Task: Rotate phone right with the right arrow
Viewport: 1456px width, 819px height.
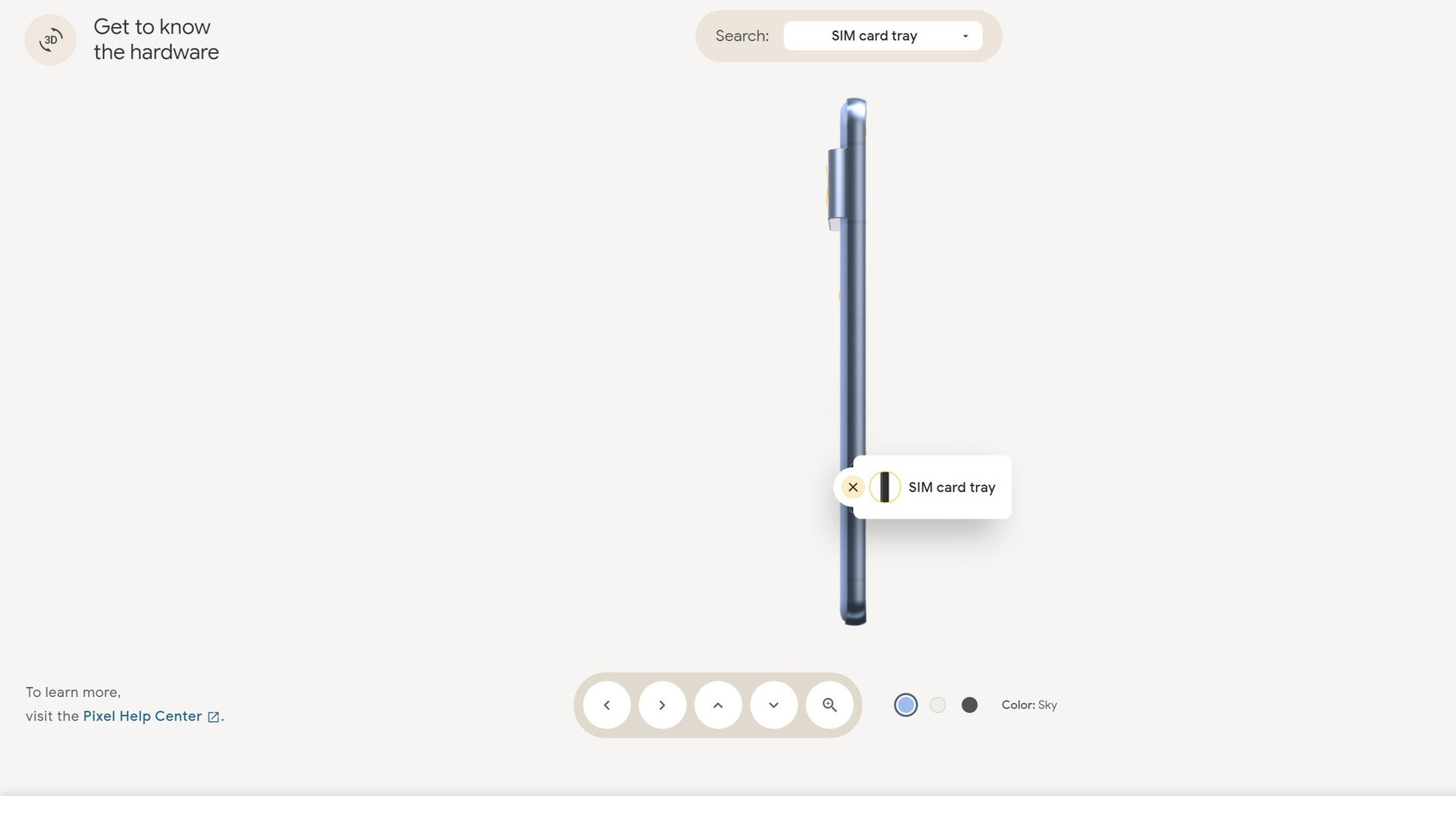Action: coord(662,705)
